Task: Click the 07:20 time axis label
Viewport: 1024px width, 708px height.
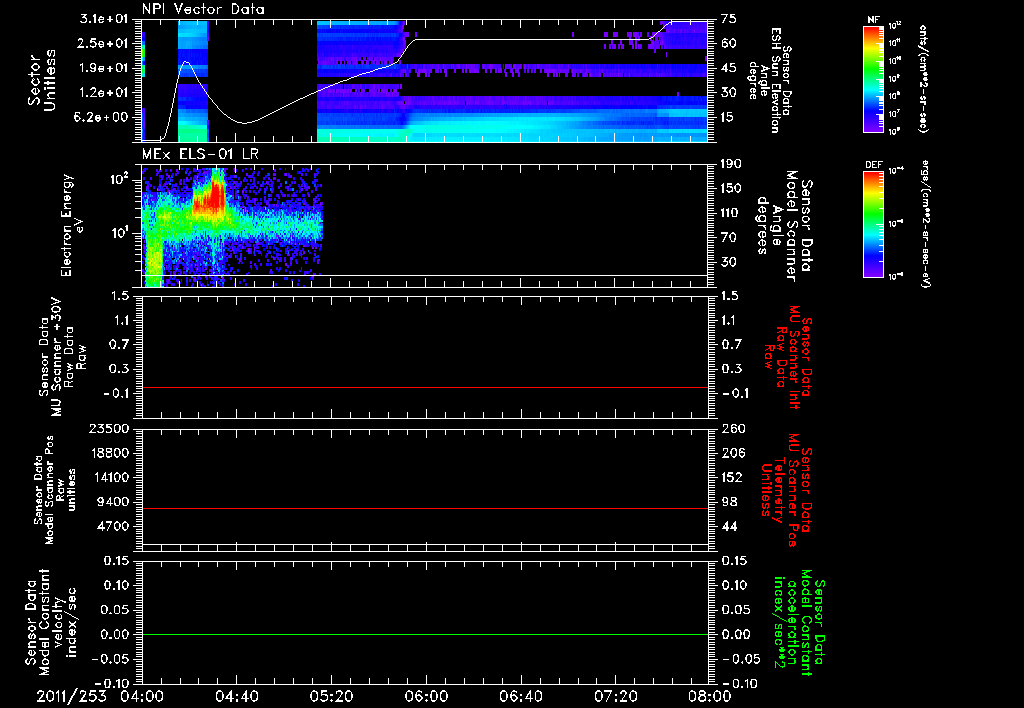Action: [616, 696]
